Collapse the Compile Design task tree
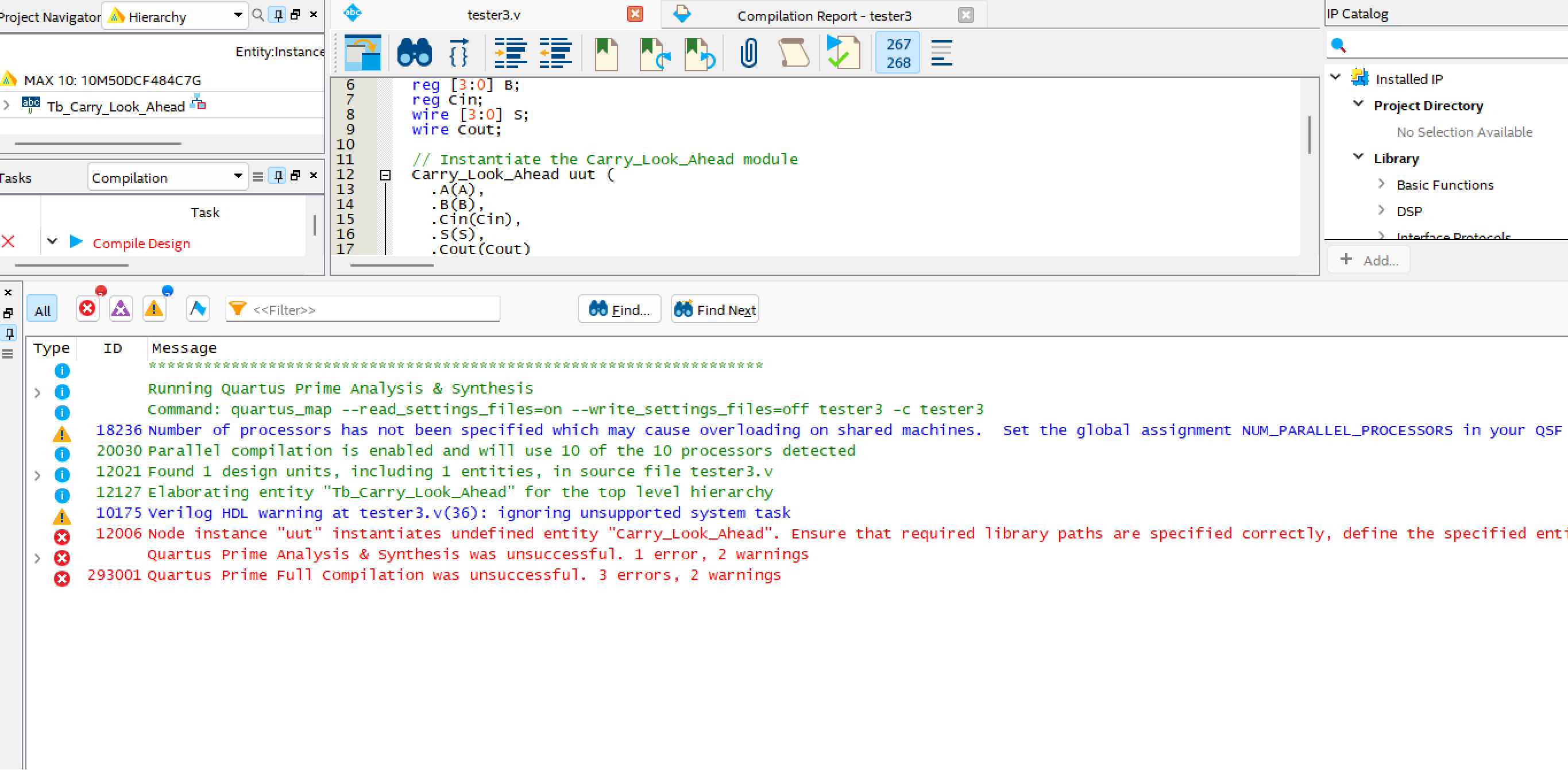The height and width of the screenshot is (770, 1568). coord(52,241)
